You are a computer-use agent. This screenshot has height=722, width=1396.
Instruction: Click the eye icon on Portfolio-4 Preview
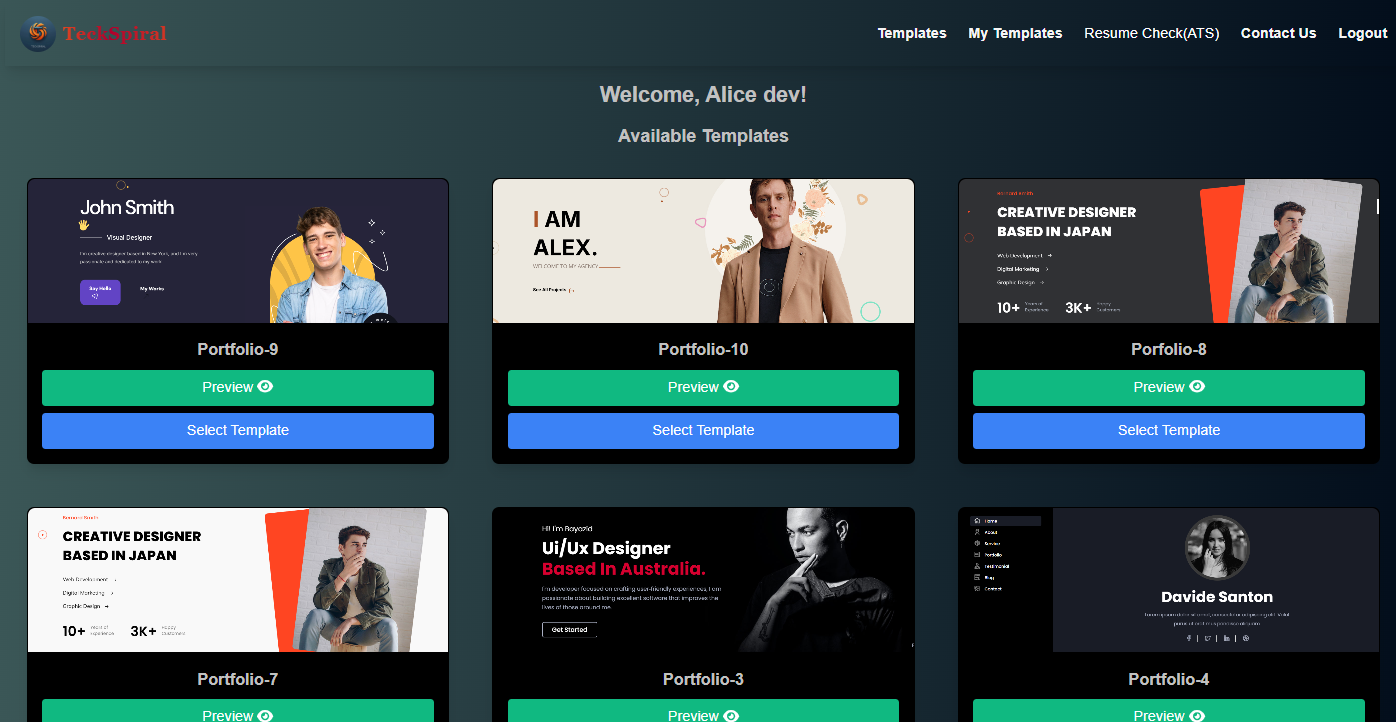(1197, 715)
